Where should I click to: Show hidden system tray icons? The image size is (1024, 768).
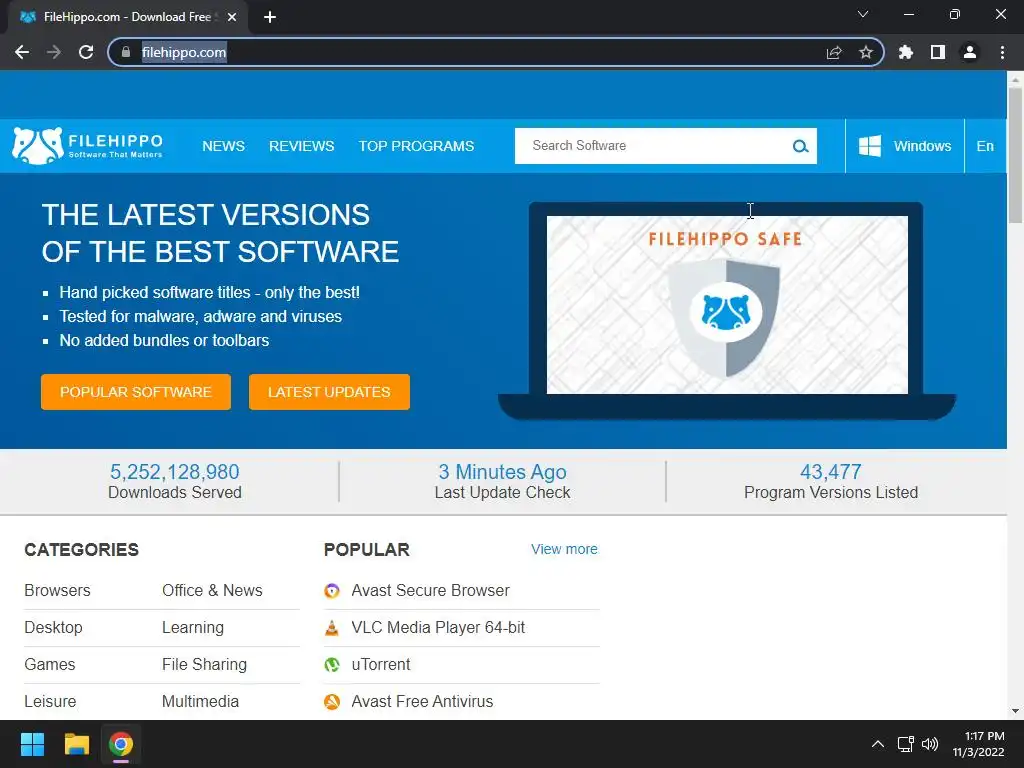(x=878, y=744)
